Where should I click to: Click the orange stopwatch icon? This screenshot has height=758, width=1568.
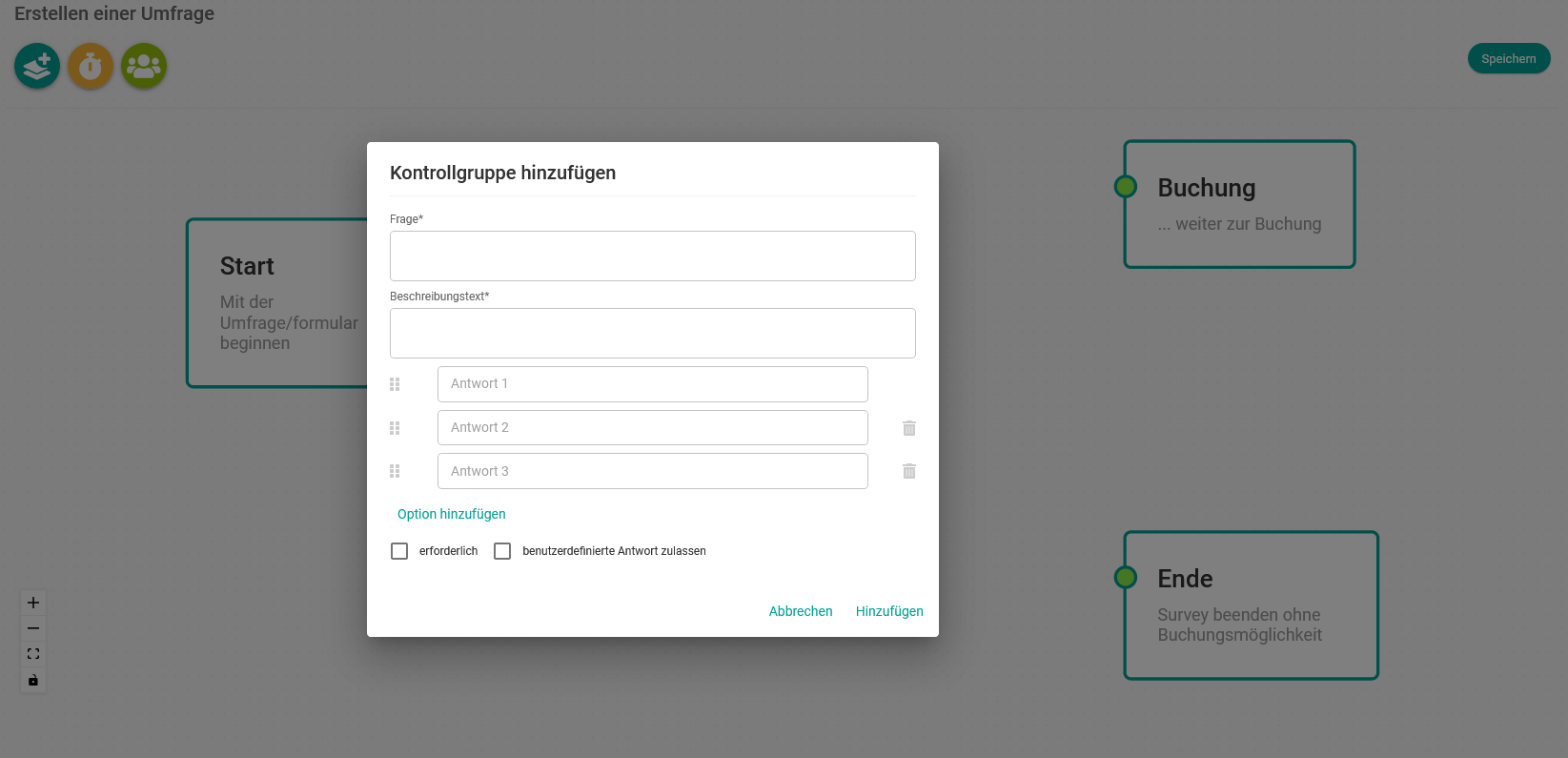pos(91,67)
